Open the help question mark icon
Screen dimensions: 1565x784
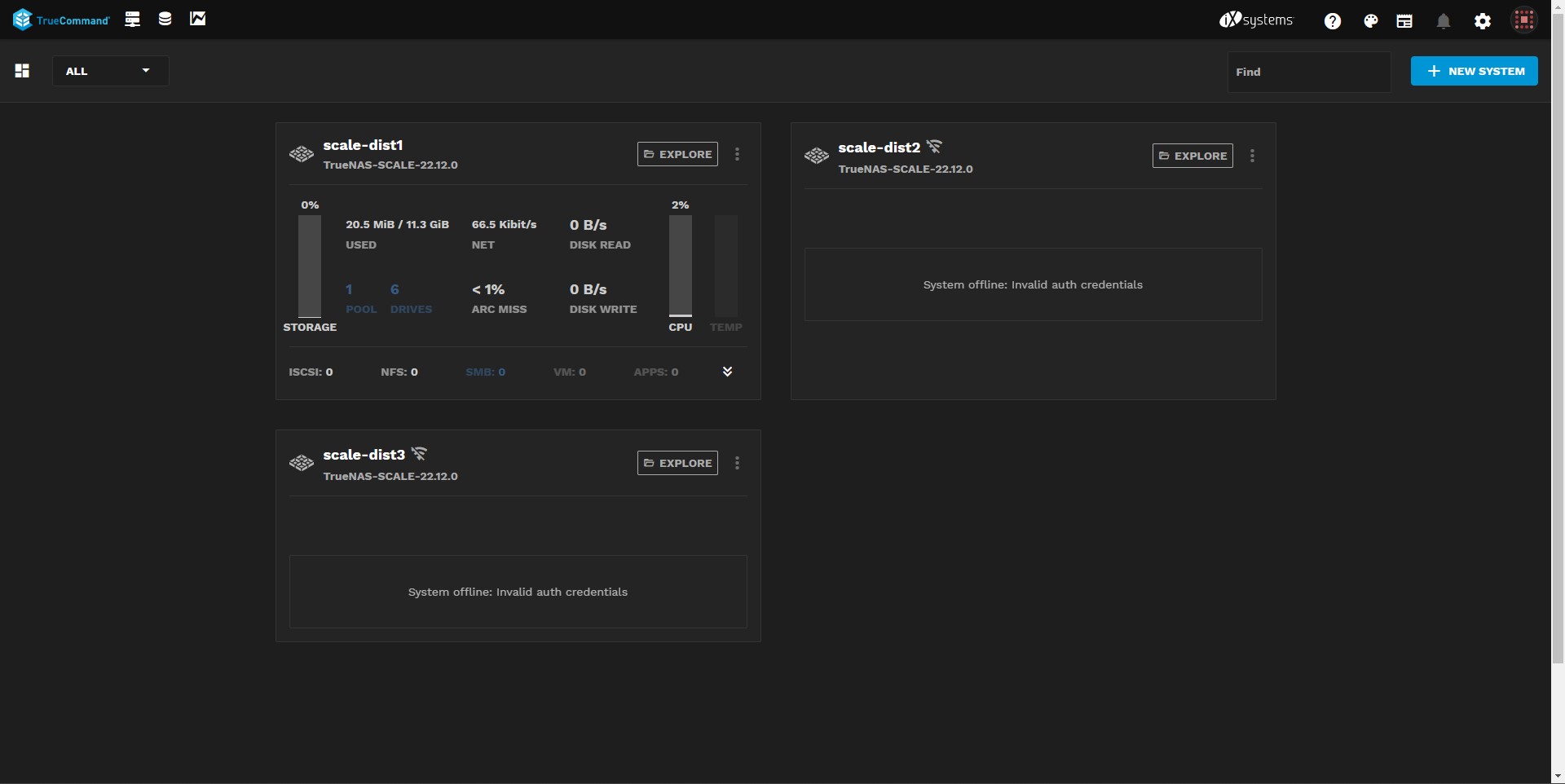point(1333,21)
